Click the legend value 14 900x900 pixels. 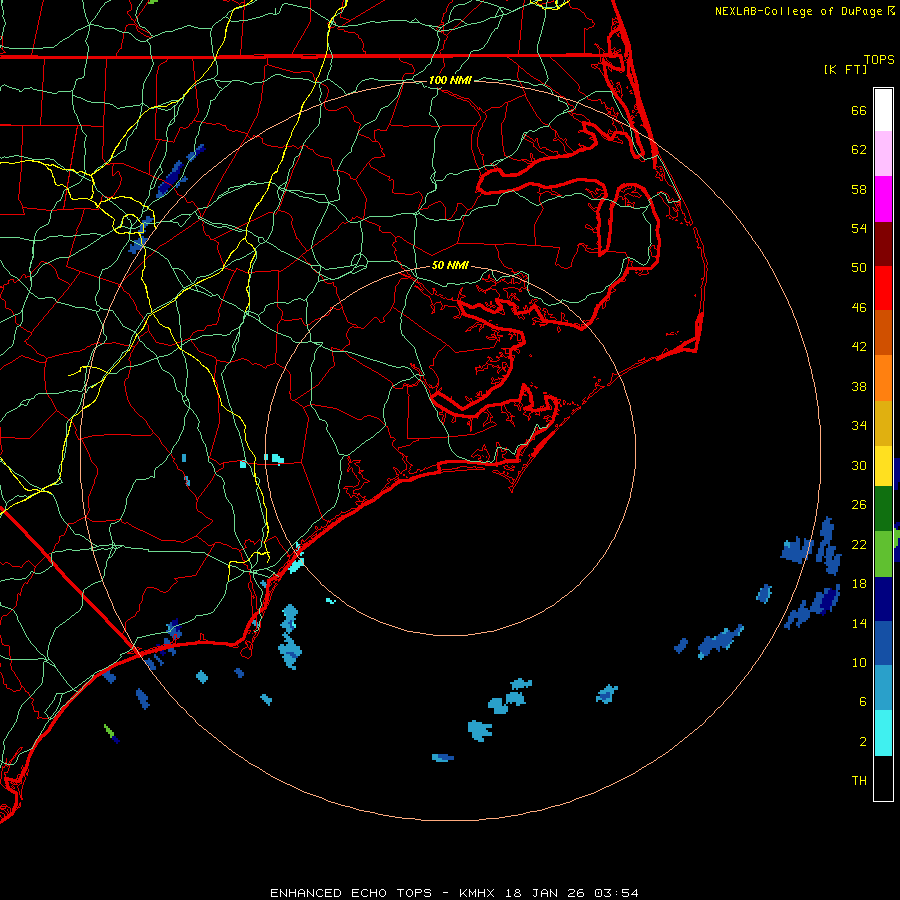[859, 623]
